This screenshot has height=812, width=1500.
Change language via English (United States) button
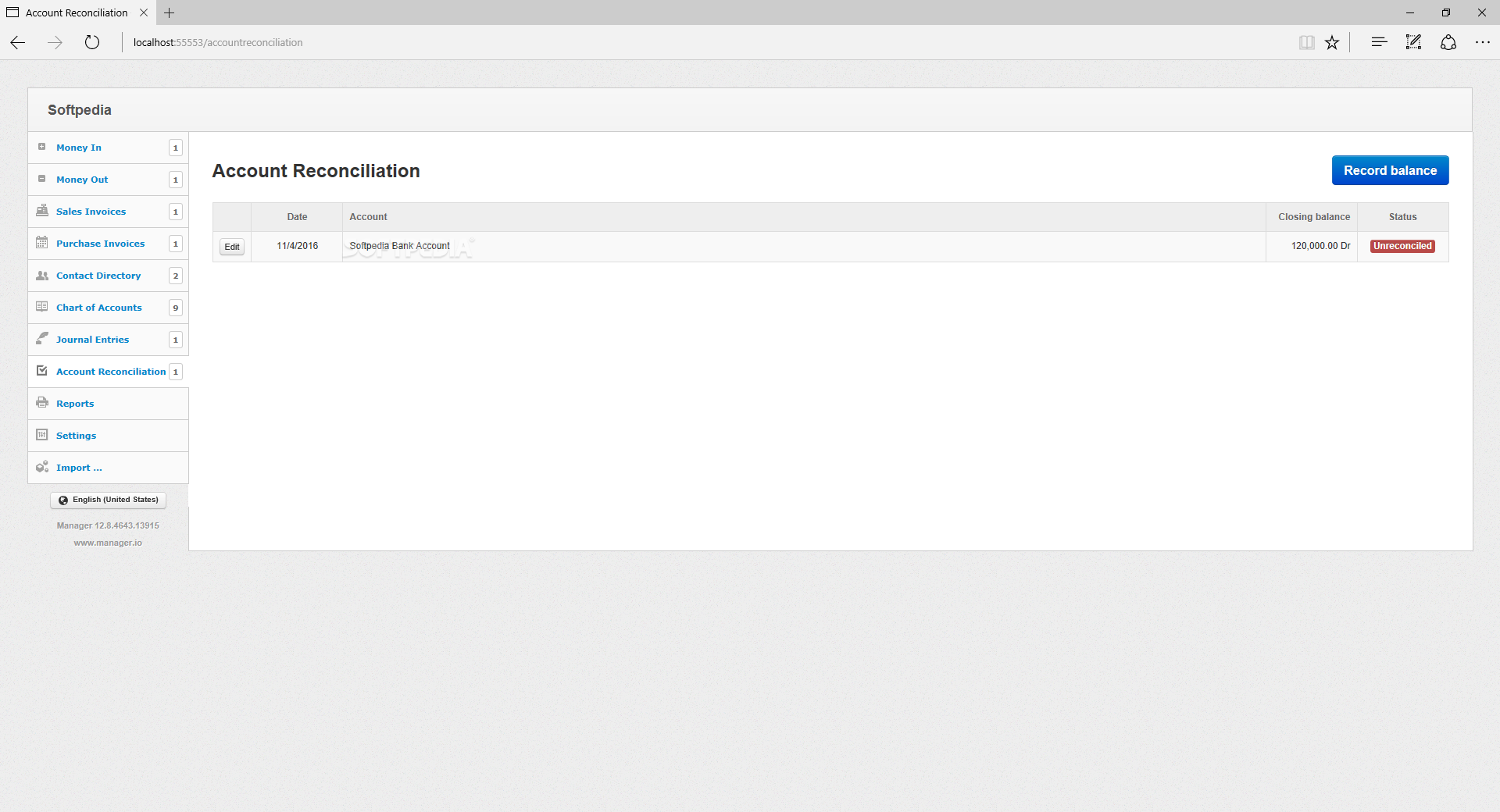coord(108,500)
